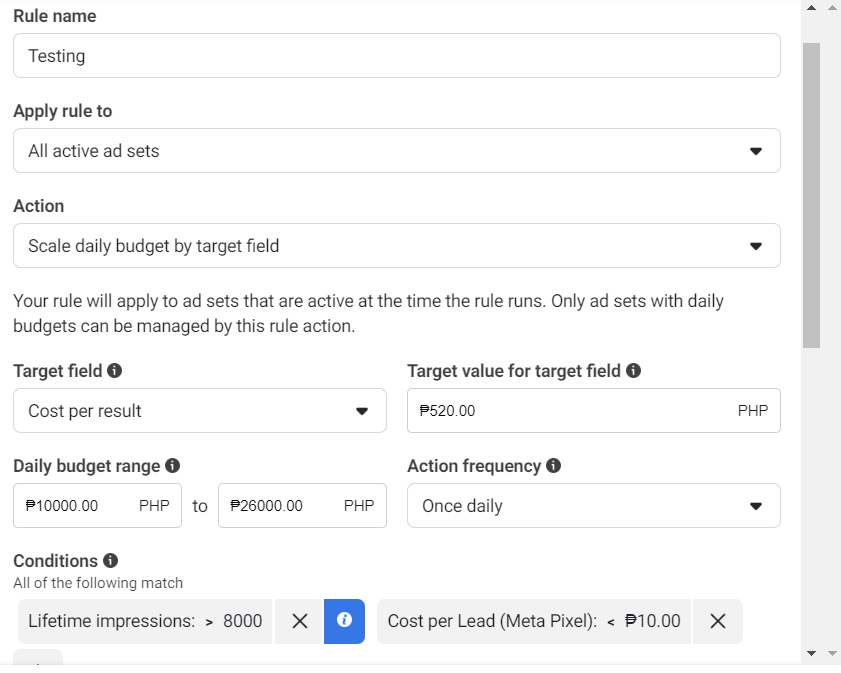This screenshot has height=673, width=841.
Task: Click the blue info button beside Lifetime impressions
Action: click(x=344, y=621)
